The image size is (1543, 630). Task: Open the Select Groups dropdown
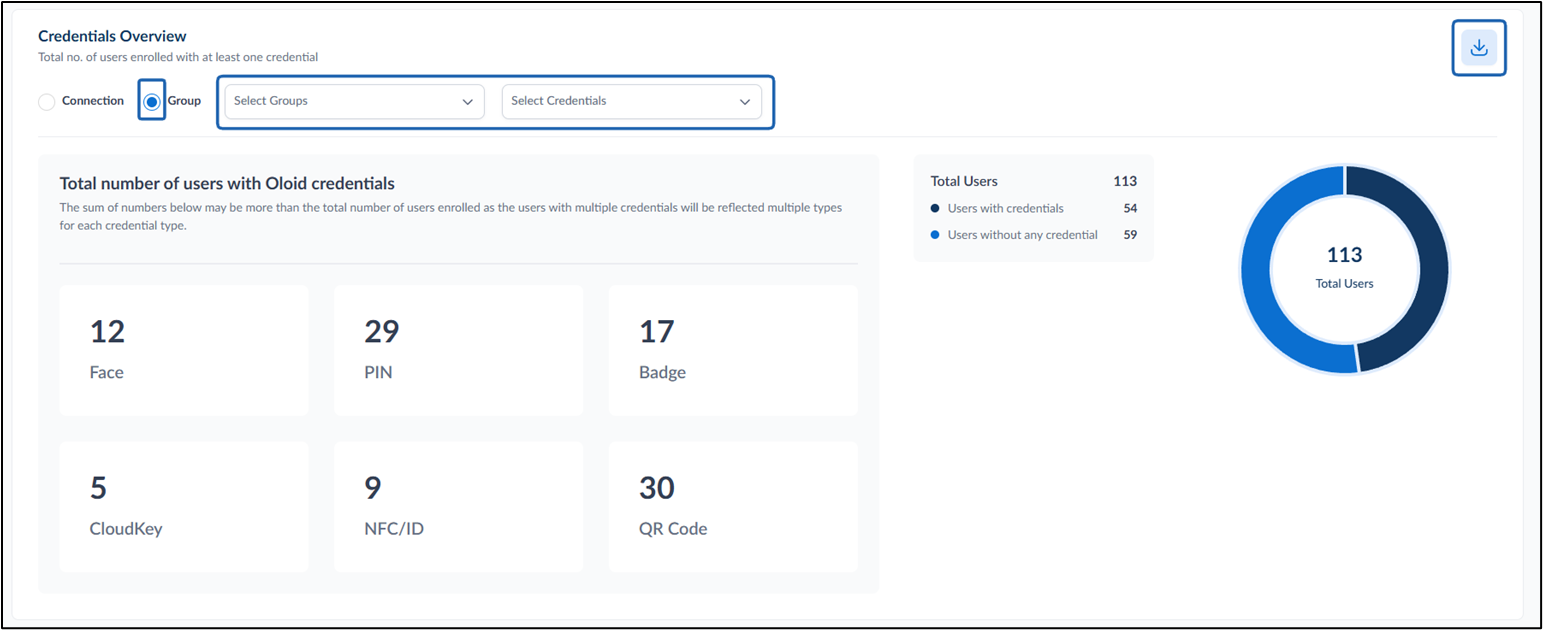(x=354, y=101)
